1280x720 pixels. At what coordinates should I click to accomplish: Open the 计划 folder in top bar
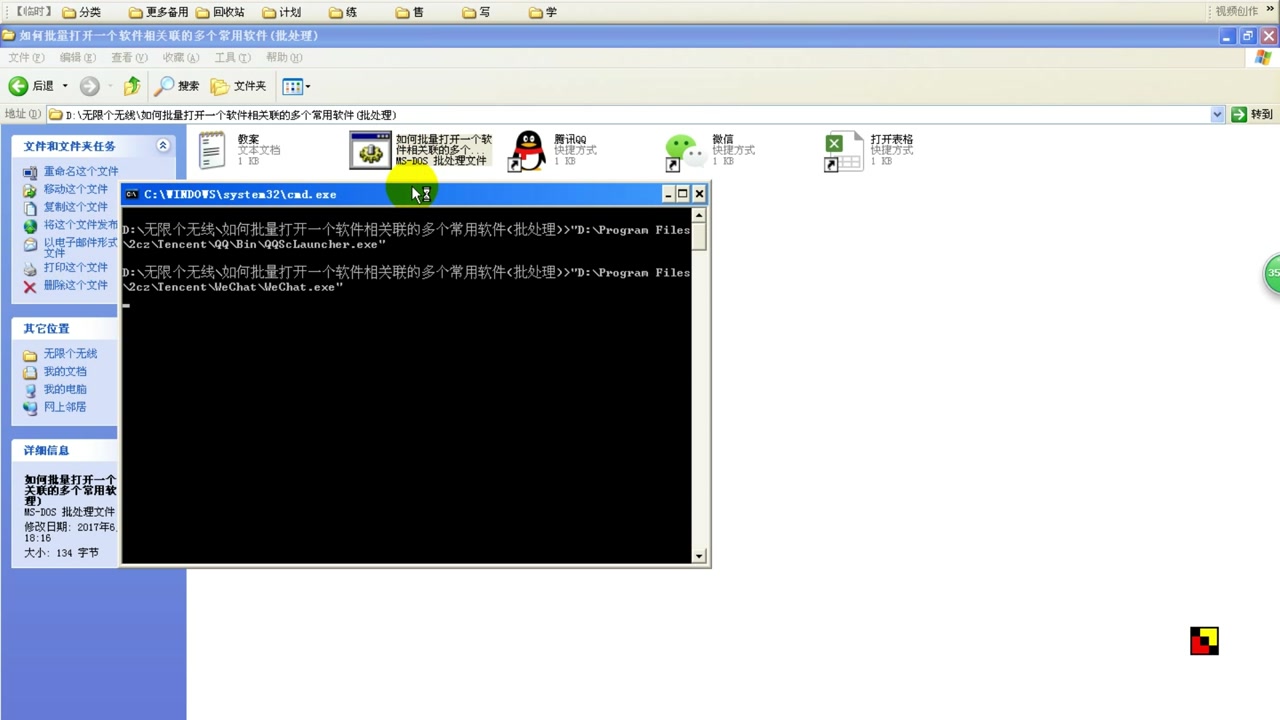click(x=280, y=12)
